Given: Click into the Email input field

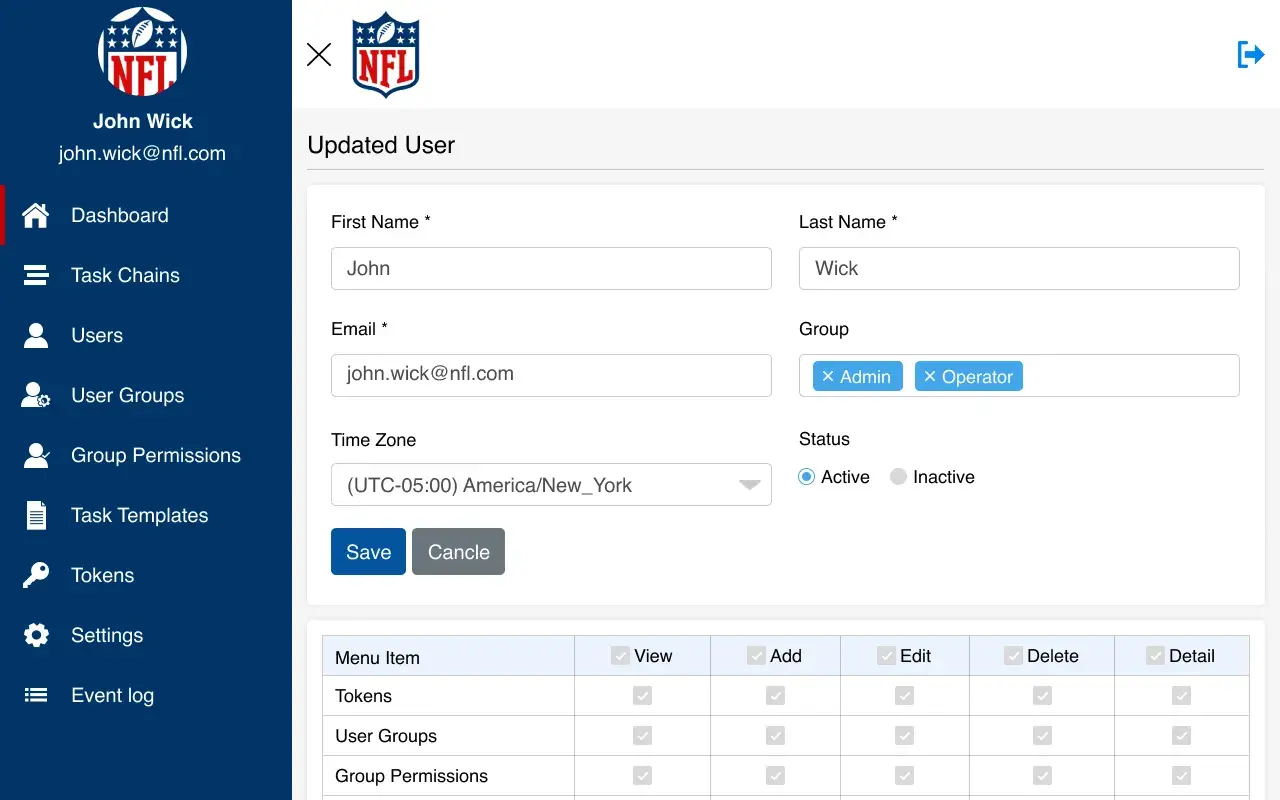Looking at the screenshot, I should pyautogui.click(x=551, y=375).
